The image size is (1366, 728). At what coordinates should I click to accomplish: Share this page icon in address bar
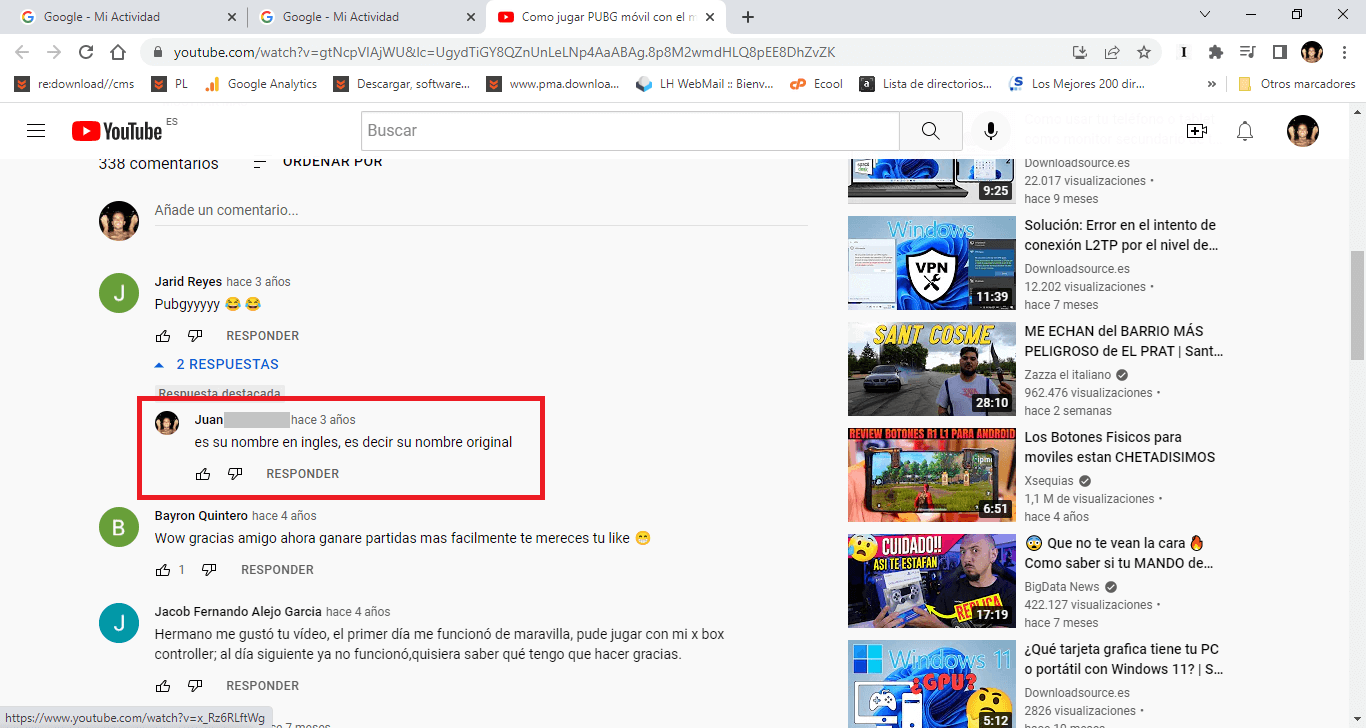[1112, 52]
